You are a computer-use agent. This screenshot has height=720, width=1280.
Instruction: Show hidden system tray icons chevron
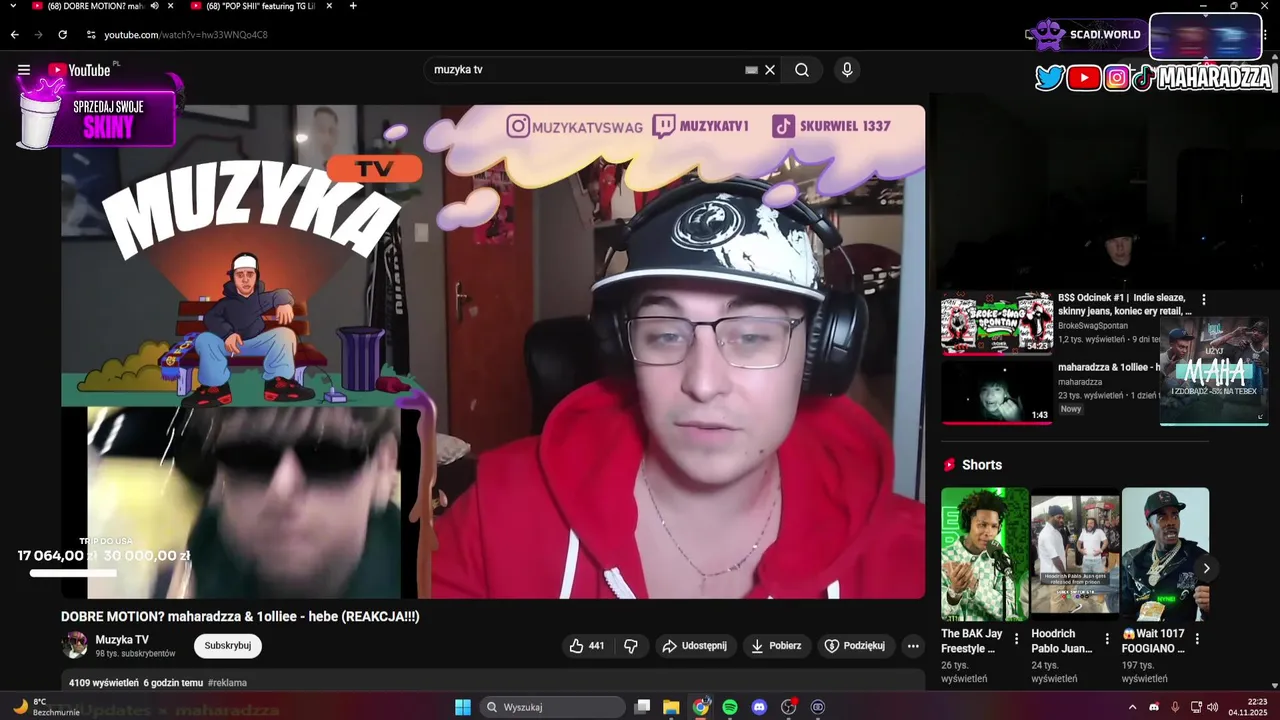(x=1132, y=707)
